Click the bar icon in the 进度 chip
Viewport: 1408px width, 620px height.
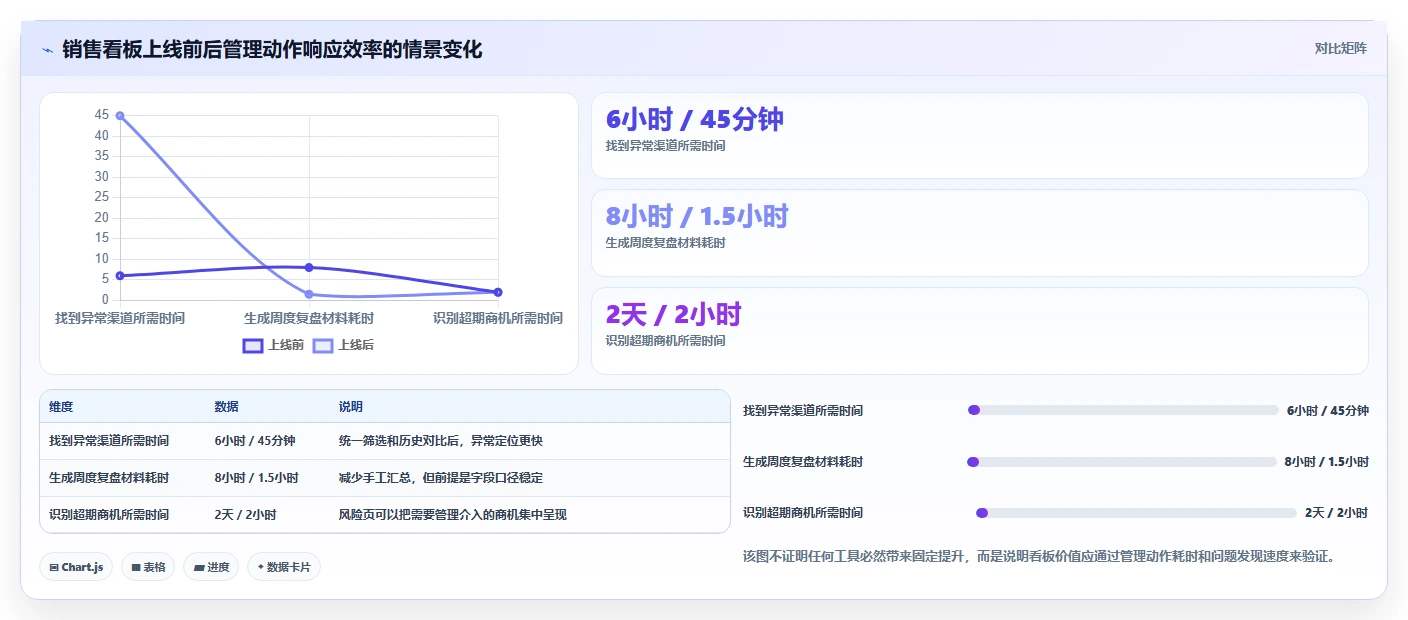tap(199, 567)
